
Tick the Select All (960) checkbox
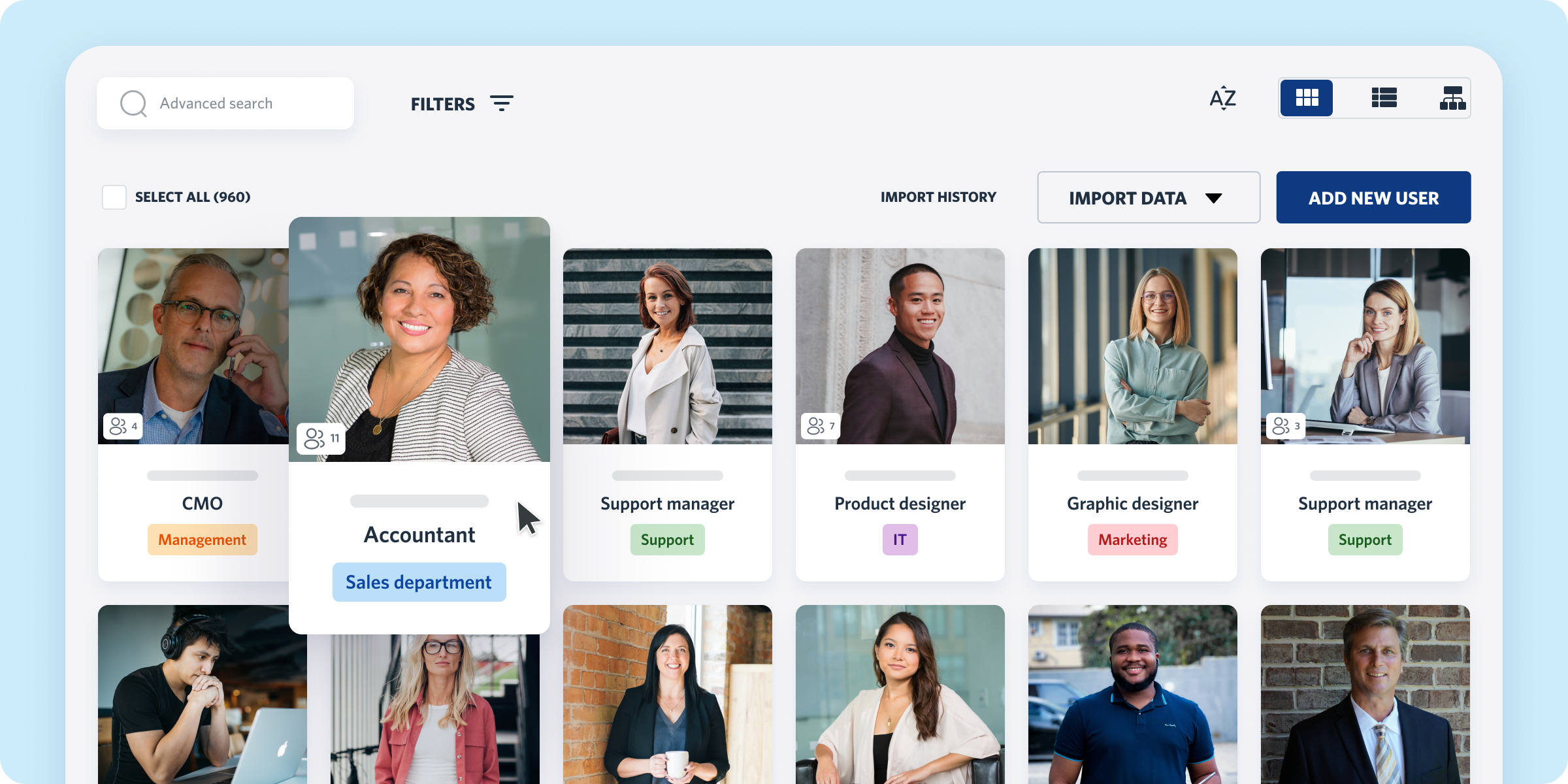[114, 197]
